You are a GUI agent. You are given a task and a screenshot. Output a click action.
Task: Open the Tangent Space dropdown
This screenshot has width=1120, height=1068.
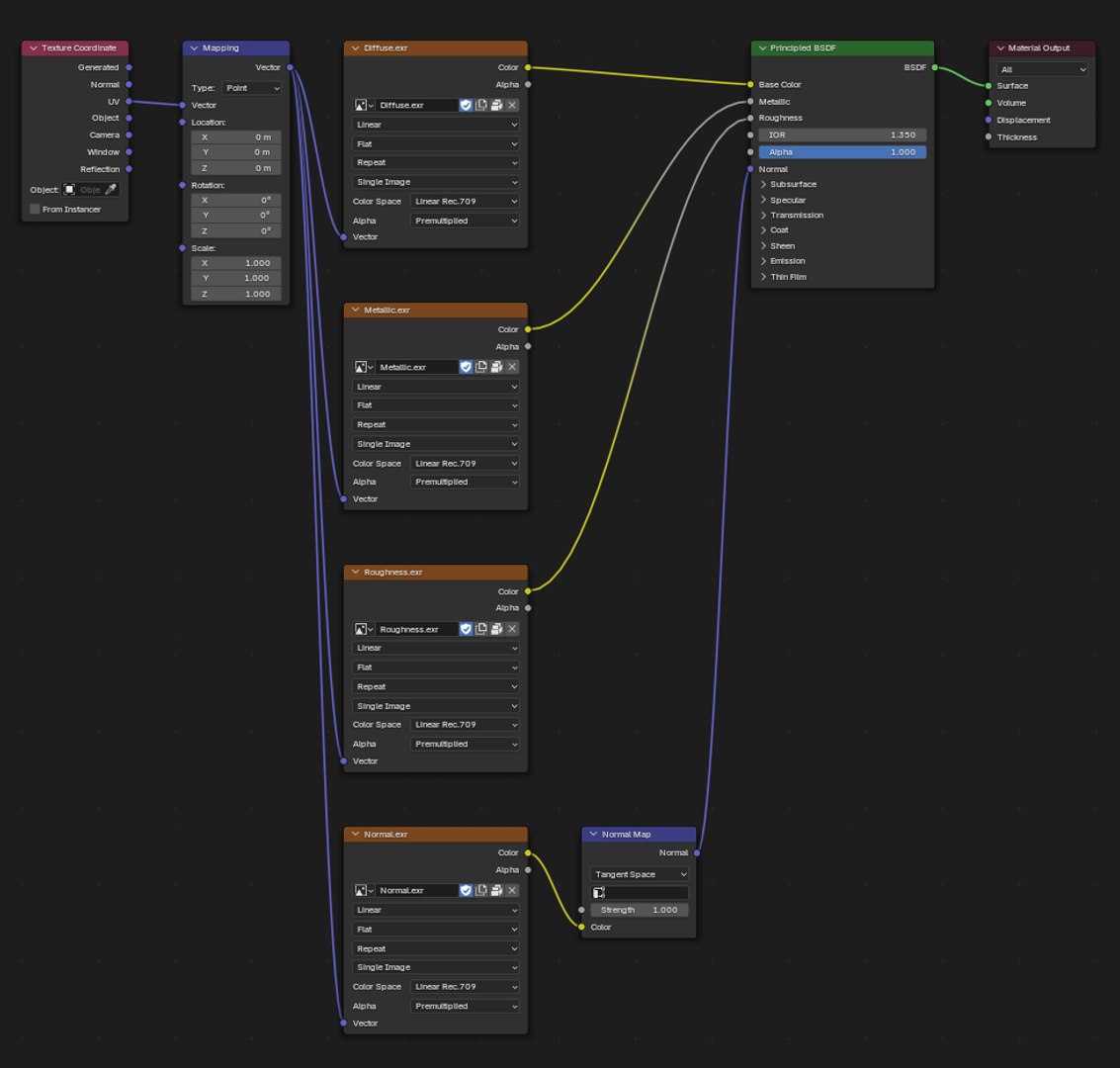(x=640, y=874)
